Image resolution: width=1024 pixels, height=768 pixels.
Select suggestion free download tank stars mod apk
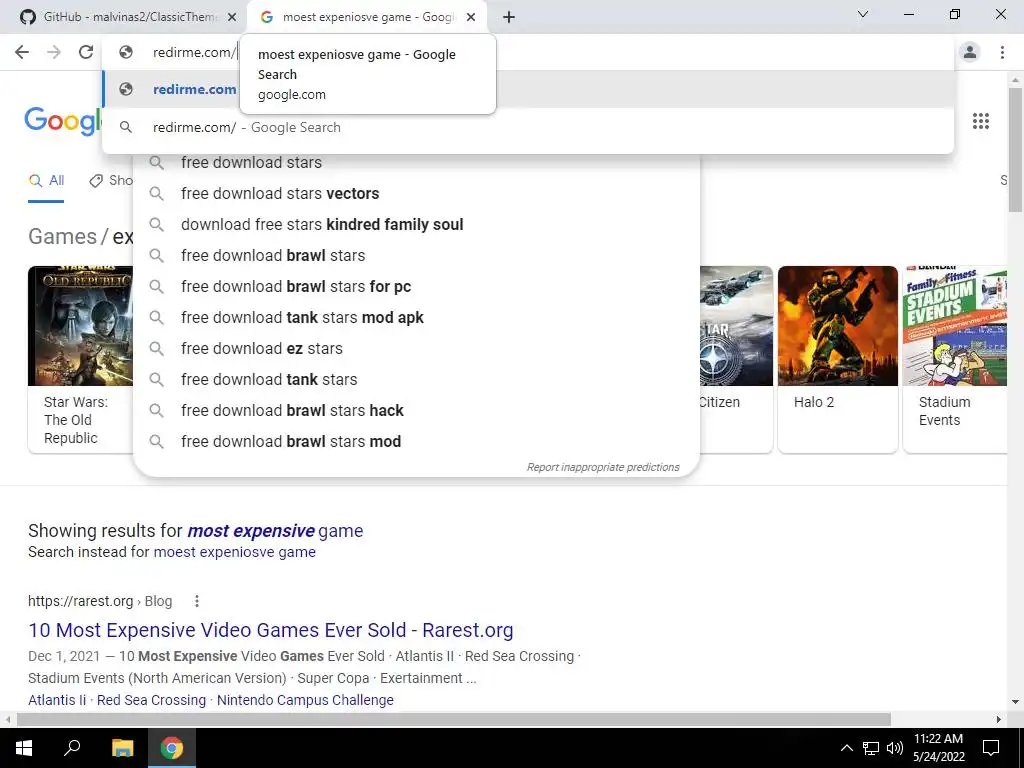coord(416,317)
